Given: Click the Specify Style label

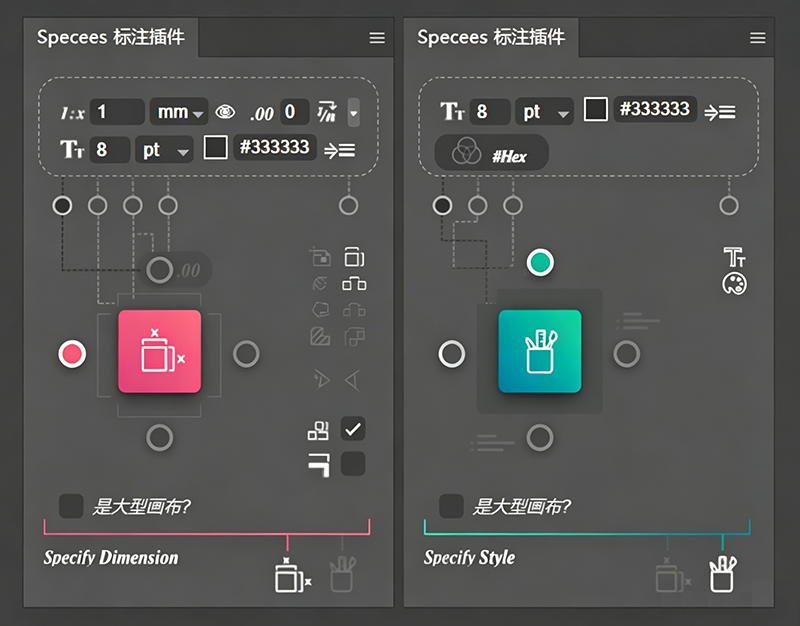Looking at the screenshot, I should point(469,558).
